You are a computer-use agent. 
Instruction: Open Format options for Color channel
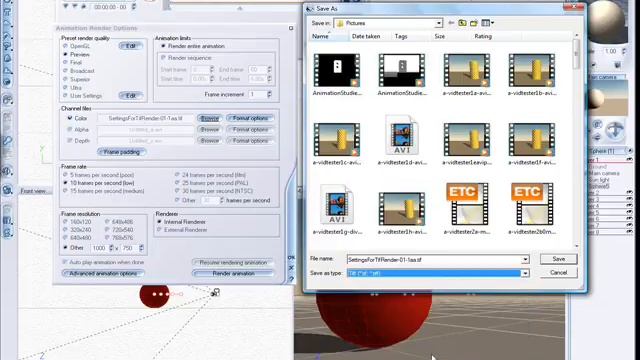point(250,118)
